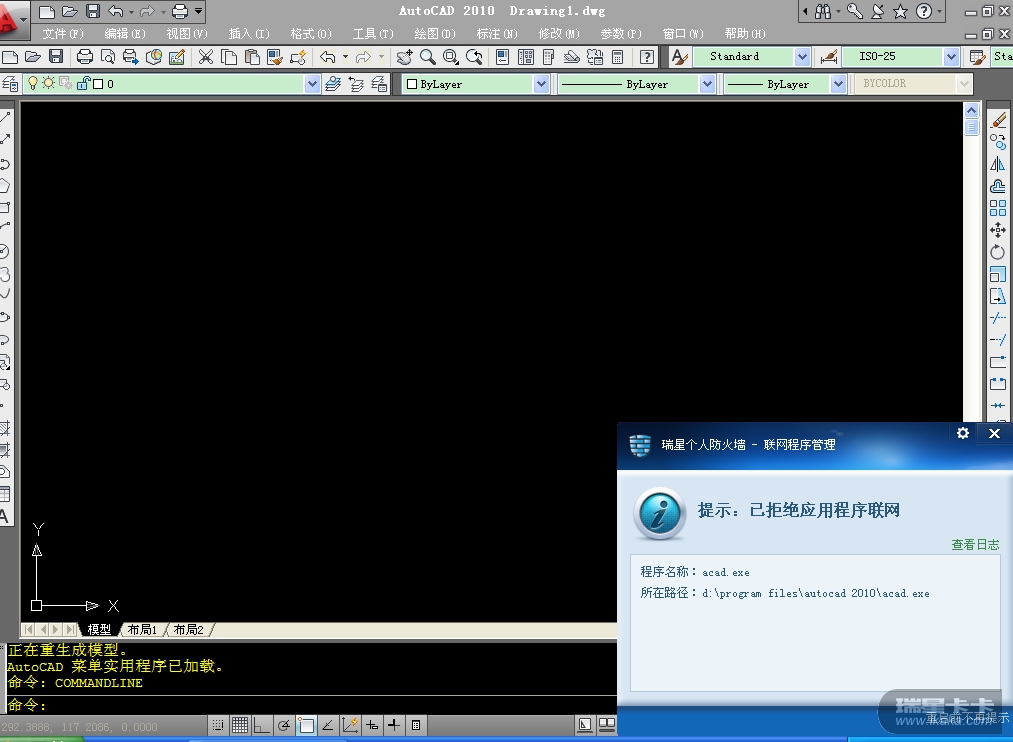Toggle Grid Display in status bar
This screenshot has width=1013, height=742.
click(240, 725)
